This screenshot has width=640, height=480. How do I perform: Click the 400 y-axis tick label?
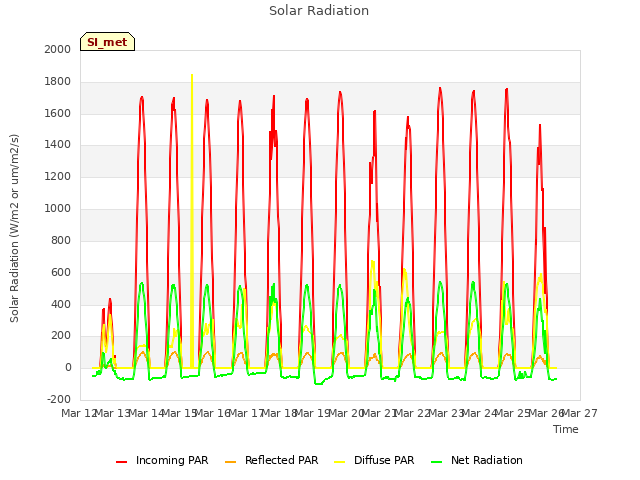[61, 304]
